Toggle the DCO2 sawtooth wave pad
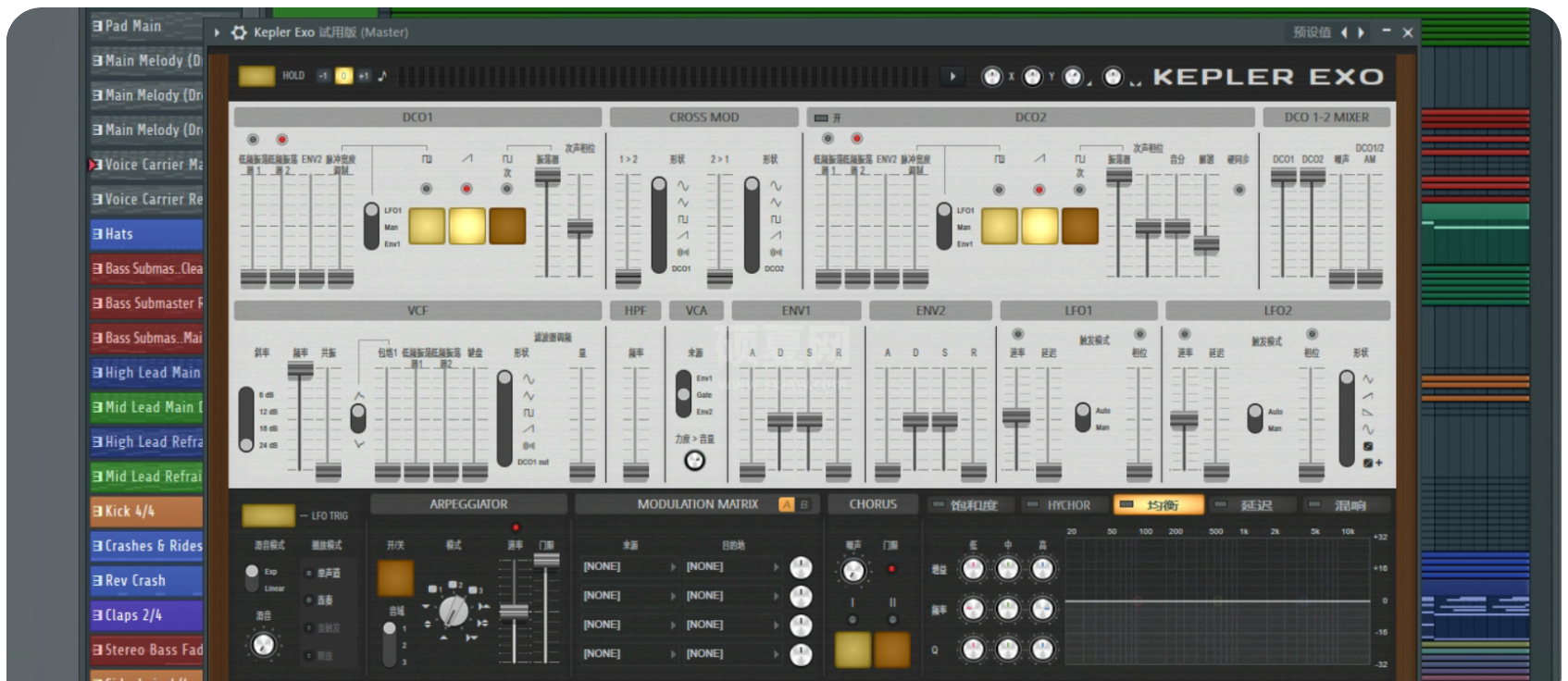This screenshot has width=1568, height=681. pyautogui.click(x=1039, y=226)
